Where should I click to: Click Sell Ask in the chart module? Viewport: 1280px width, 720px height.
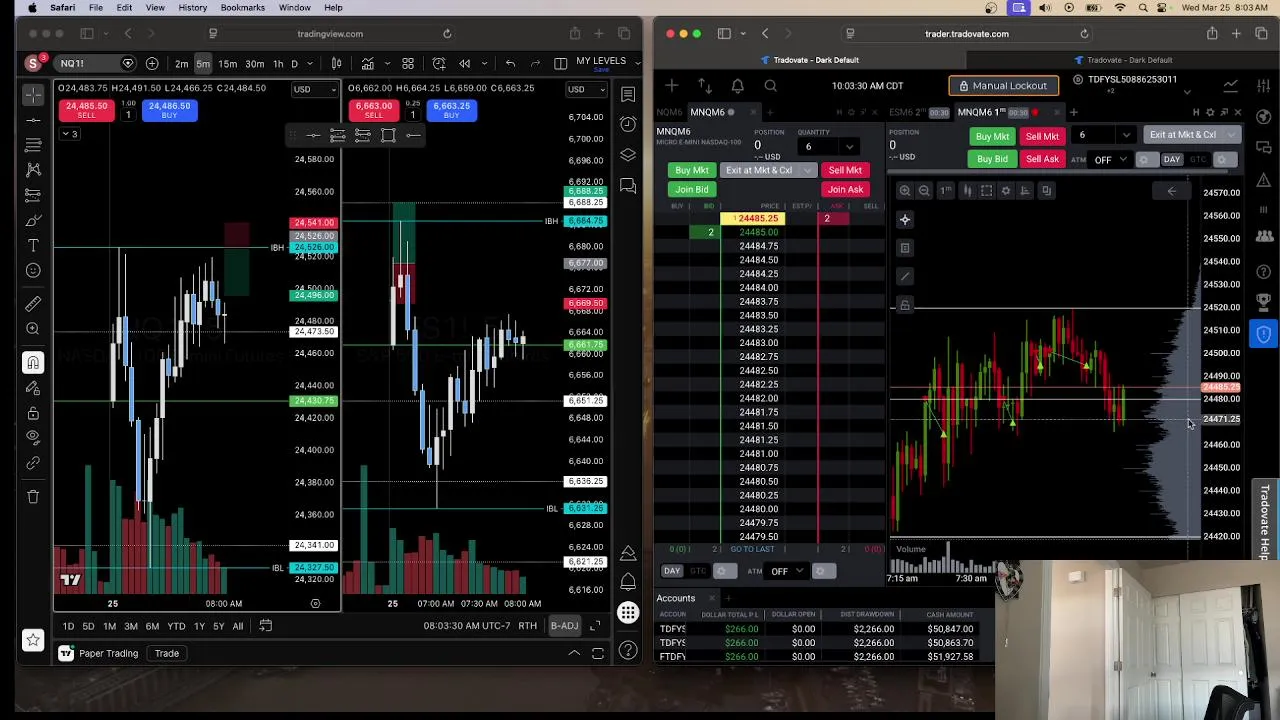point(1041,159)
